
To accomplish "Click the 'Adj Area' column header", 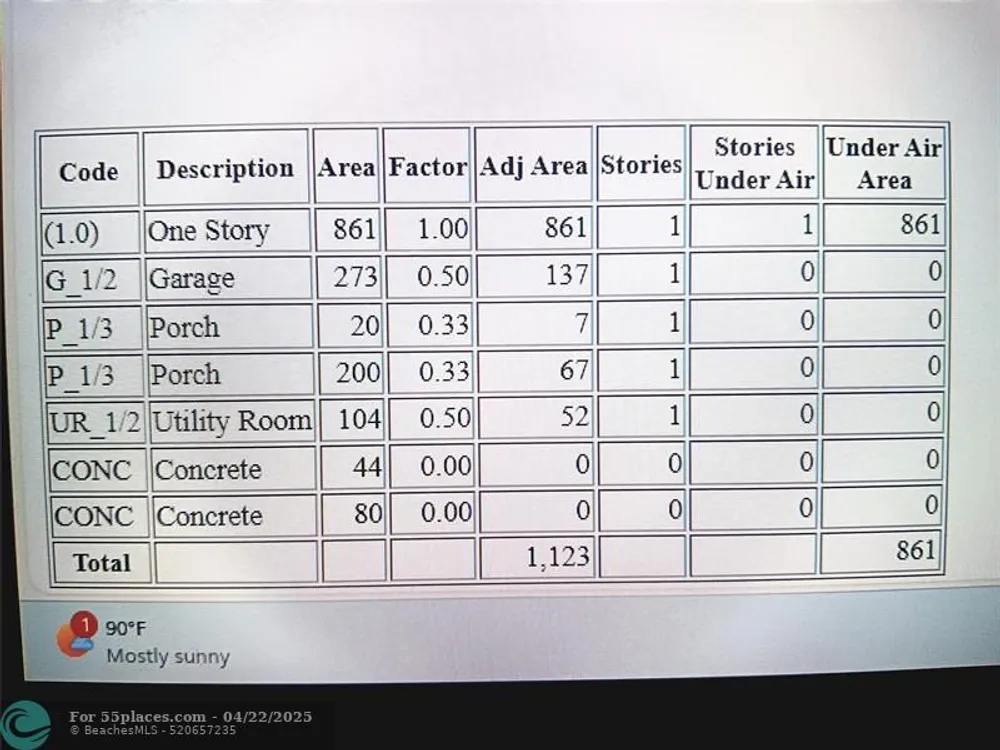I will pyautogui.click(x=533, y=165).
